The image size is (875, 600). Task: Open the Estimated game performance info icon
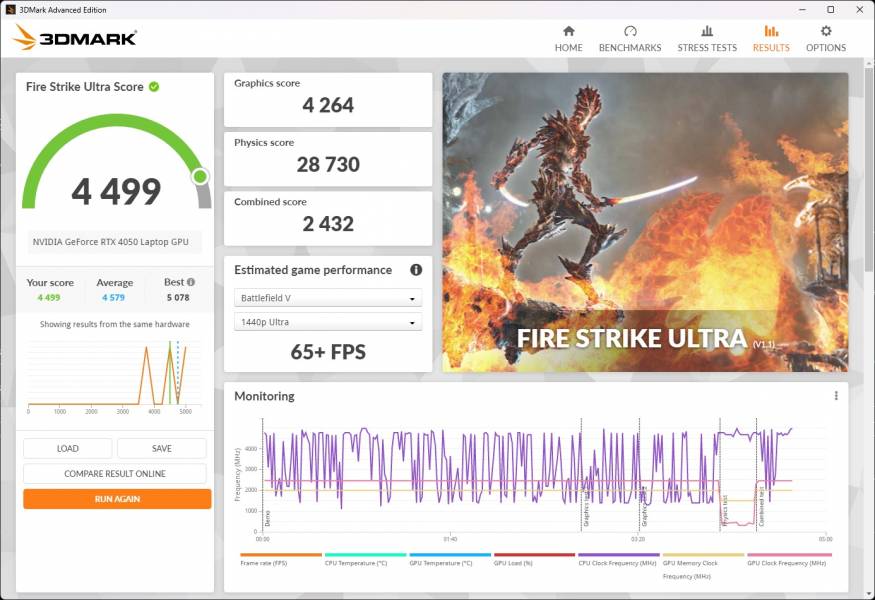[x=416, y=270]
